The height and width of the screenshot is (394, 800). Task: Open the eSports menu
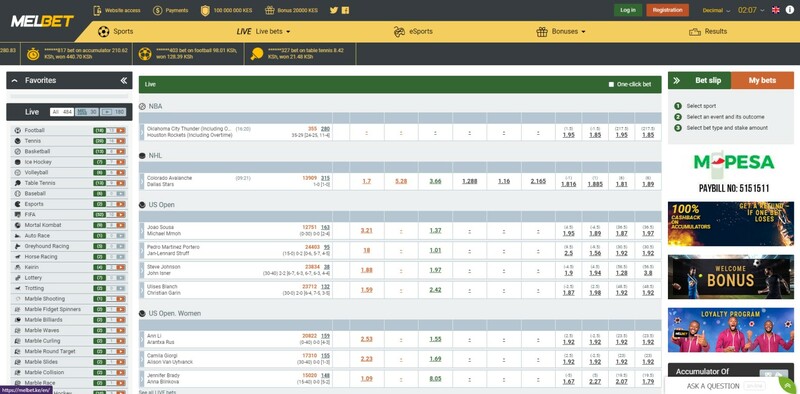coord(413,32)
